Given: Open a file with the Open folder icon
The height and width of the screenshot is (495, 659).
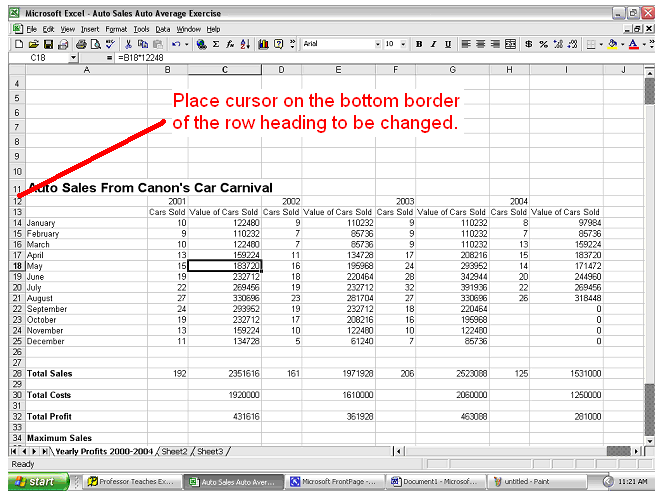Looking at the screenshot, I should [34, 44].
